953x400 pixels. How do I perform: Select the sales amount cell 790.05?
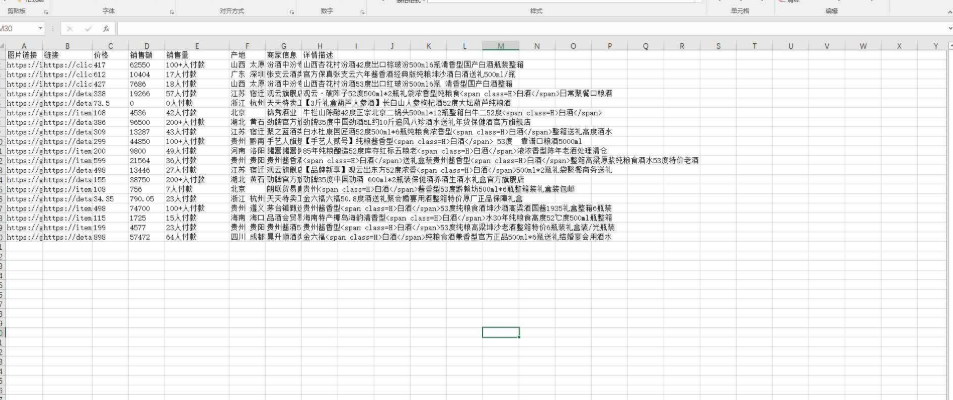[x=146, y=199]
